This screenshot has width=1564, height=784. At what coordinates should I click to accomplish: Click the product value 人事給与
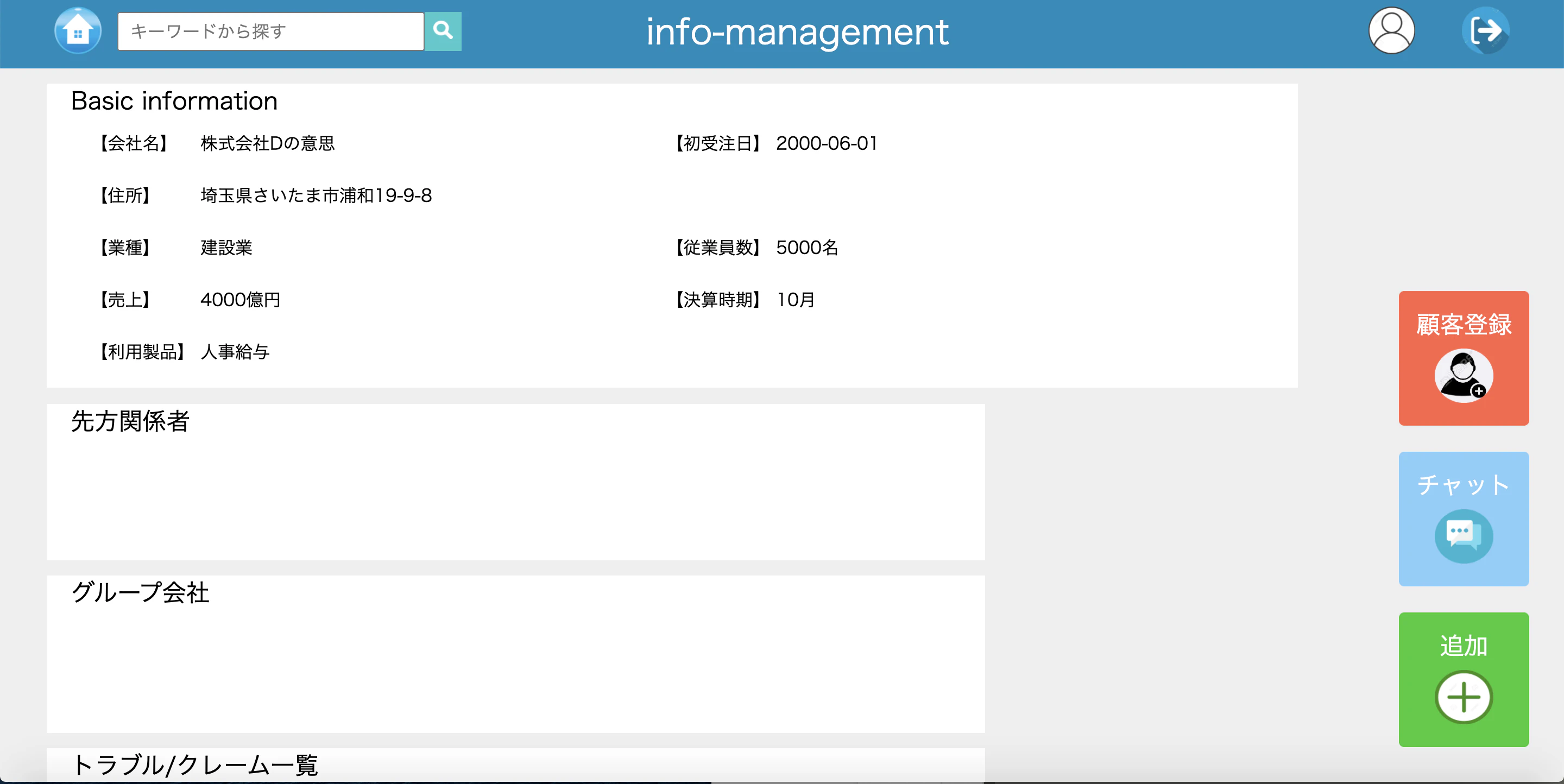[x=235, y=352]
